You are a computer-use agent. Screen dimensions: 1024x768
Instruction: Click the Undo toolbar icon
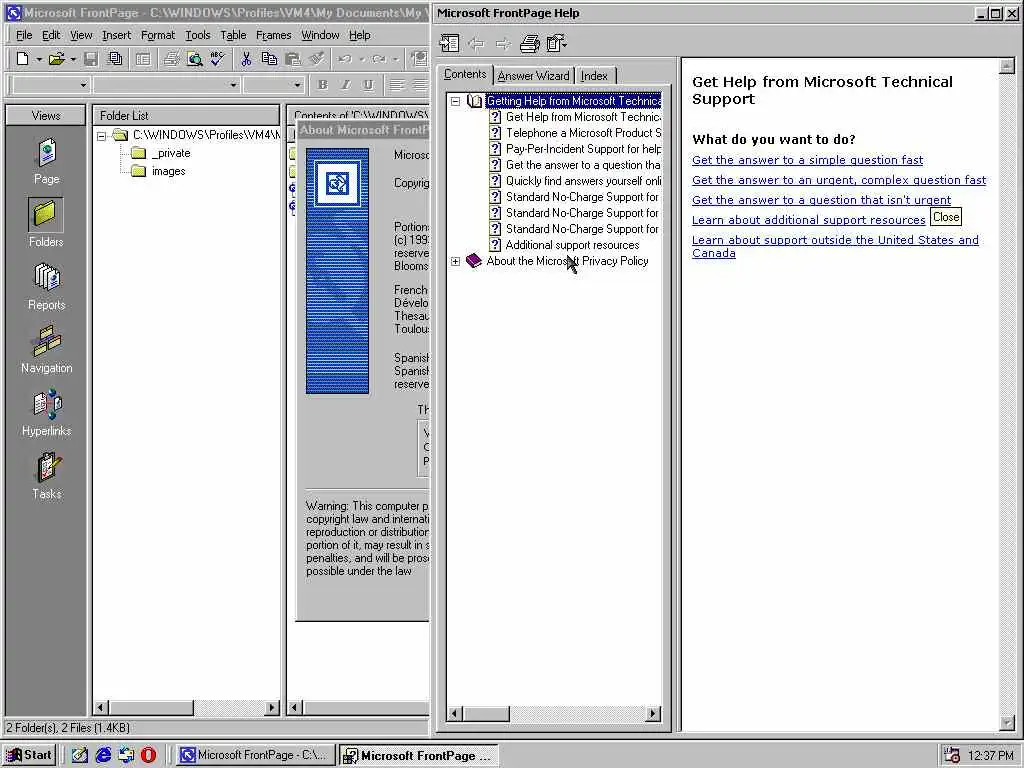point(345,59)
